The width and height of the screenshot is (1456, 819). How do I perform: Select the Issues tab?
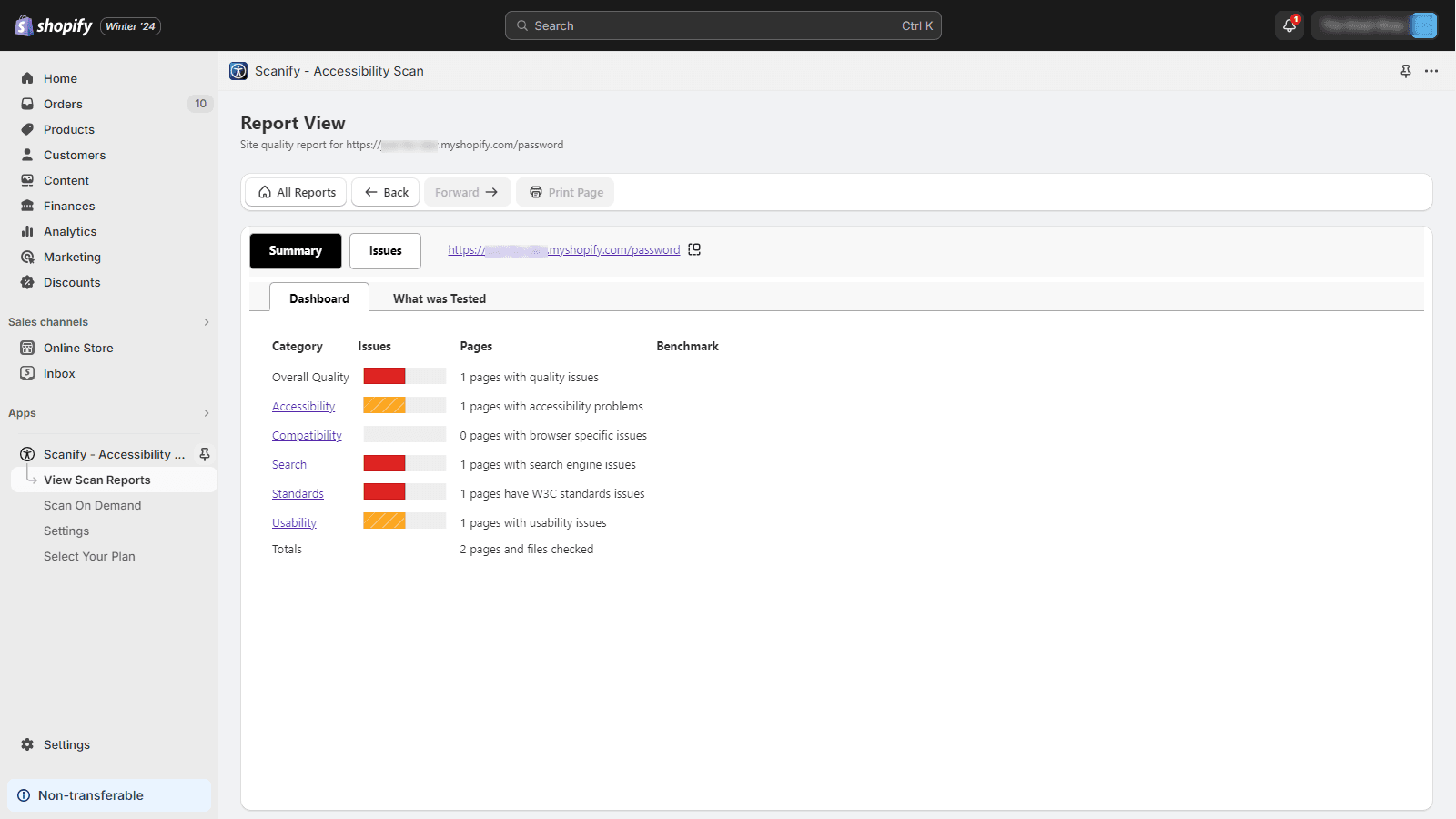(x=385, y=251)
